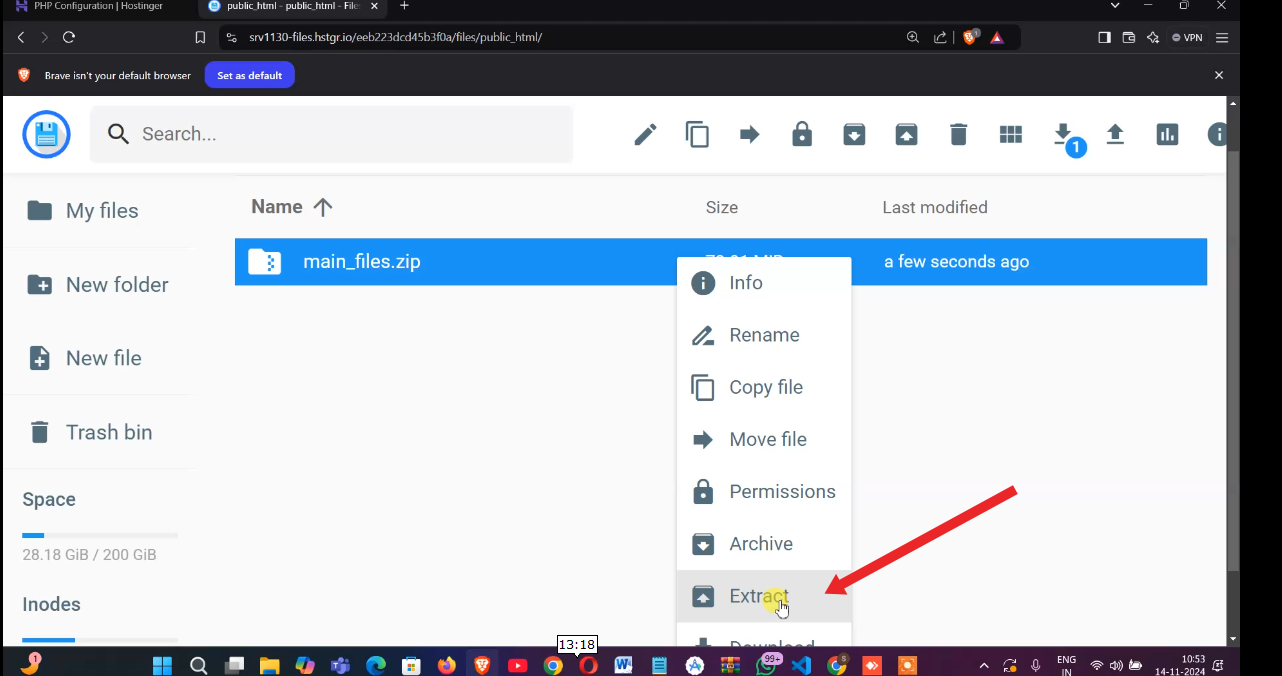
Task: Open Visual Studio Code from the taskbar
Action: click(x=801, y=665)
